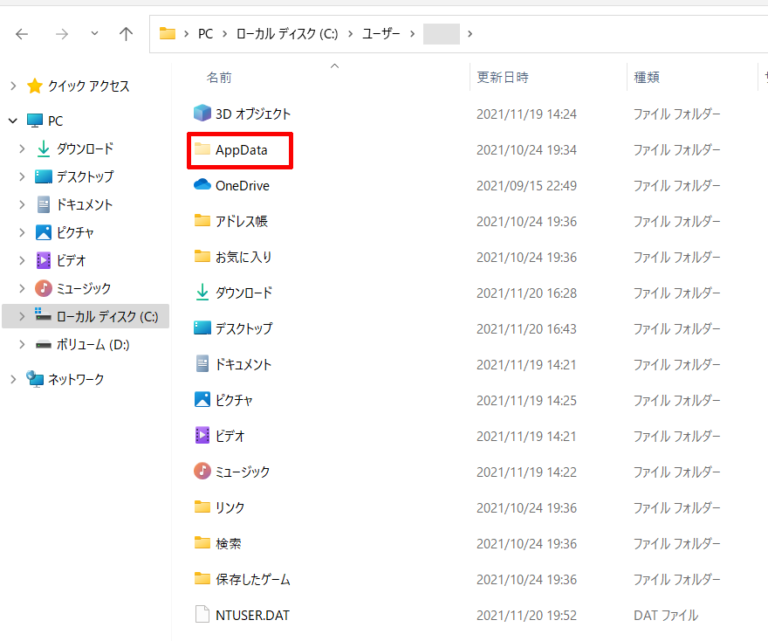Select the 3D オブジェクト folder icon
The height and width of the screenshot is (641, 768).
(203, 114)
